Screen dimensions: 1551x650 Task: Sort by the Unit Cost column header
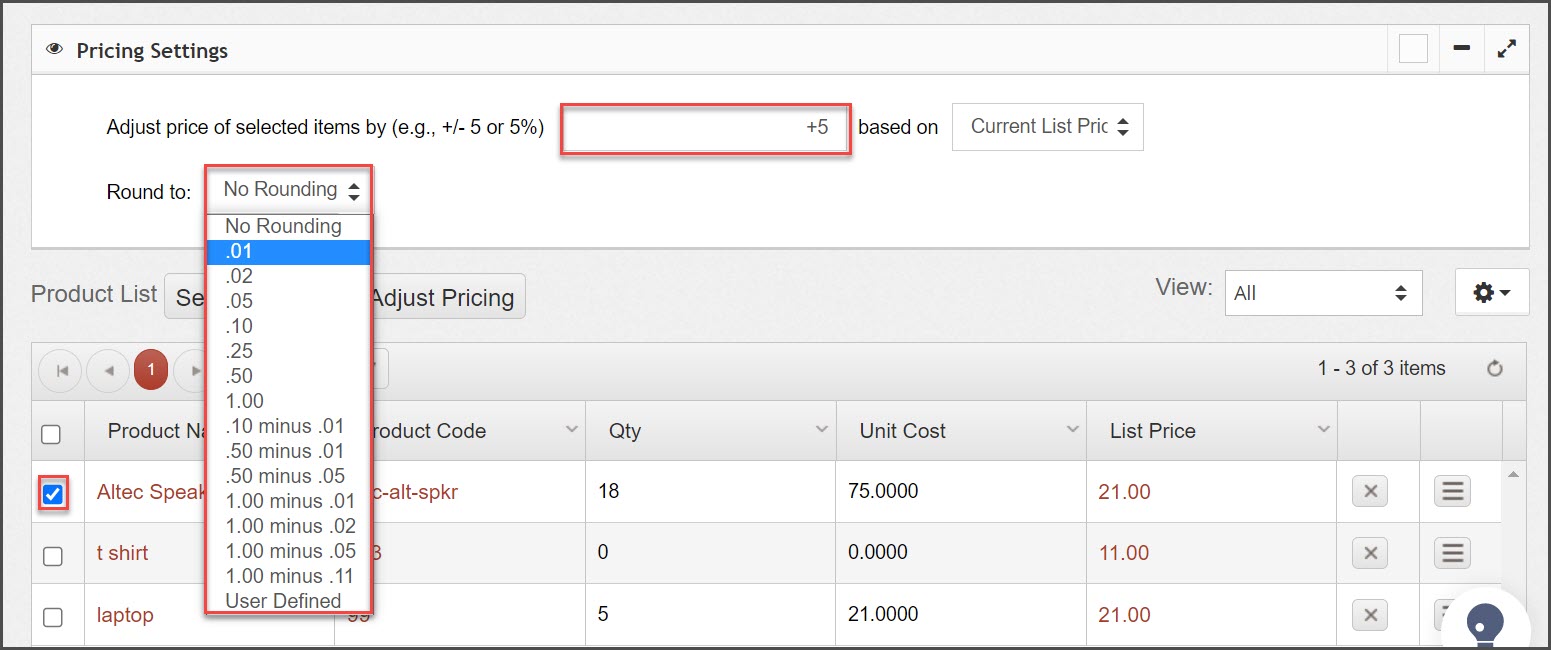[902, 431]
